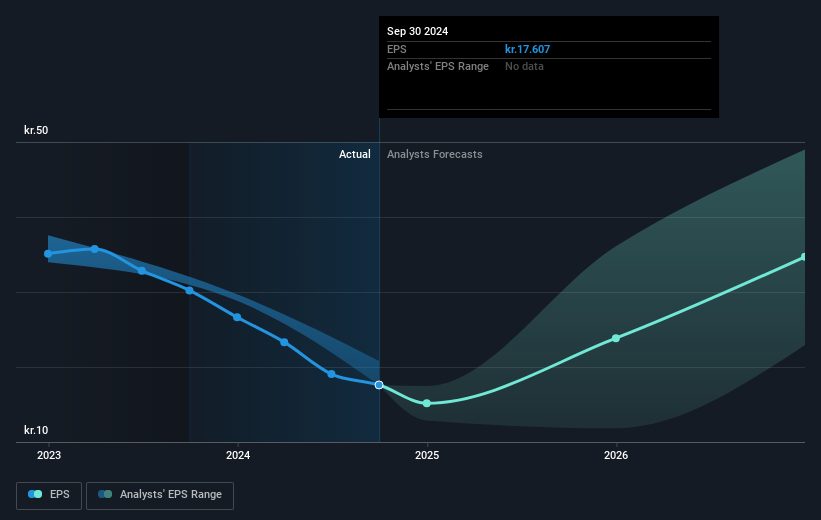Click the kr.50 y-axis label

coord(36,130)
